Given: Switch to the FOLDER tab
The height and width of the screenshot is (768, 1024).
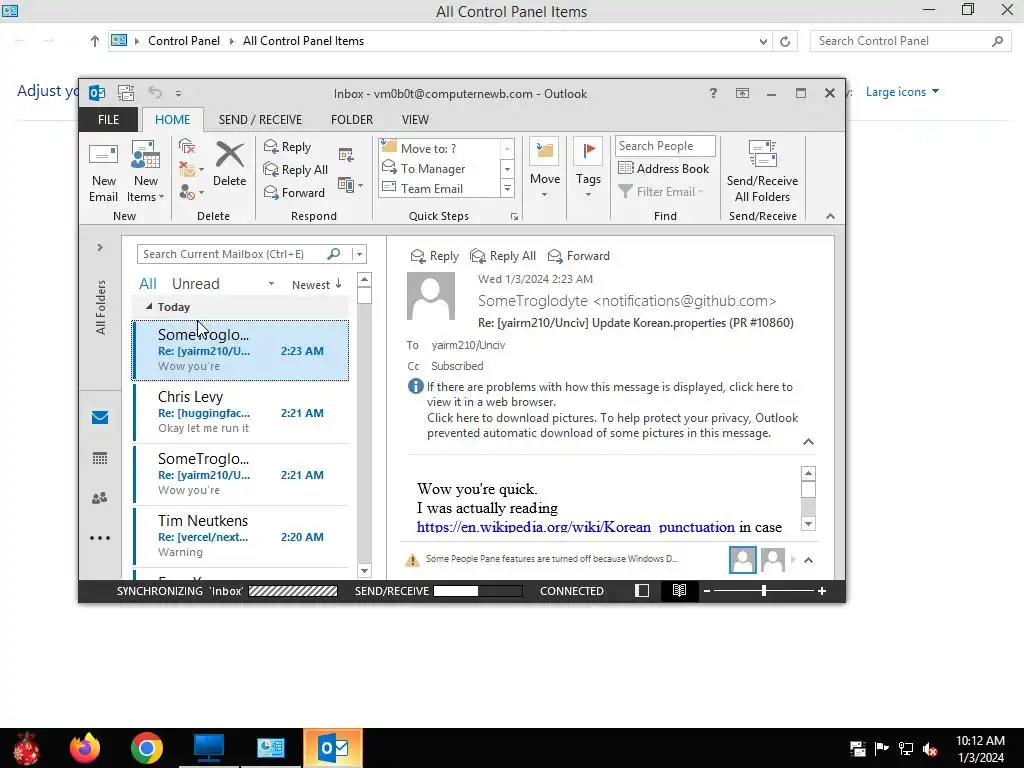Looking at the screenshot, I should (x=352, y=120).
